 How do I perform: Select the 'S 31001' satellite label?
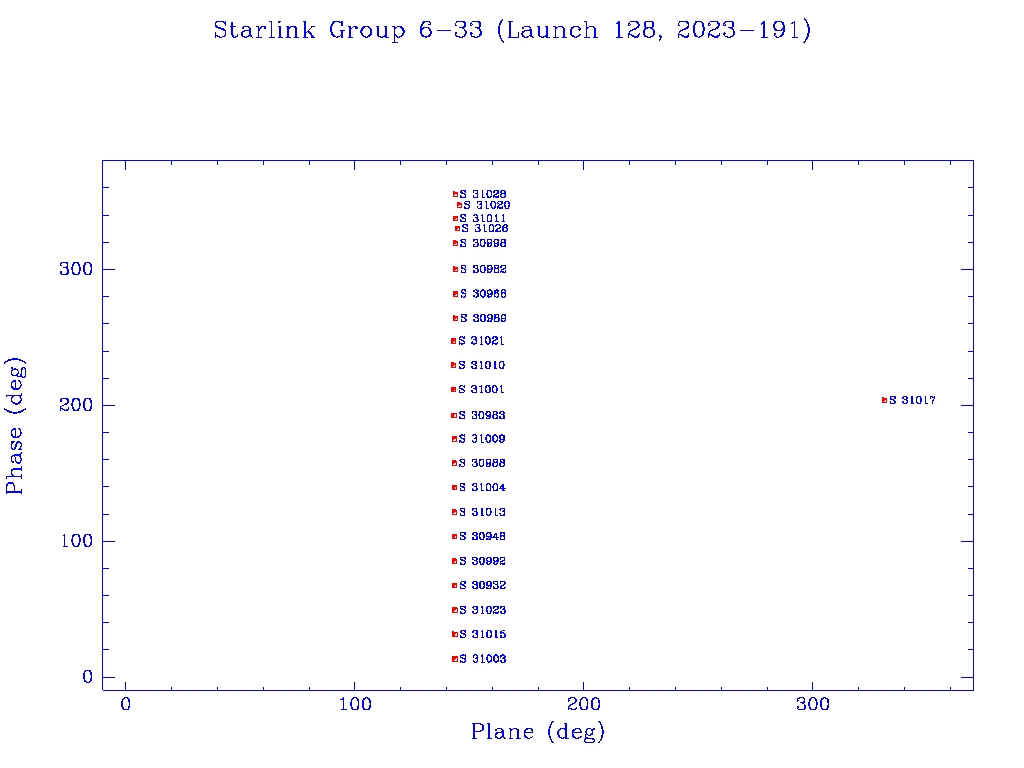[481, 389]
